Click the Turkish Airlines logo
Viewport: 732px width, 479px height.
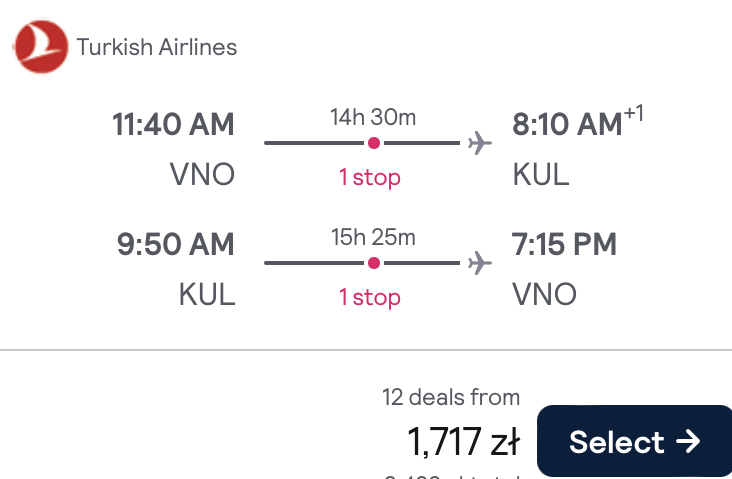click(41, 47)
